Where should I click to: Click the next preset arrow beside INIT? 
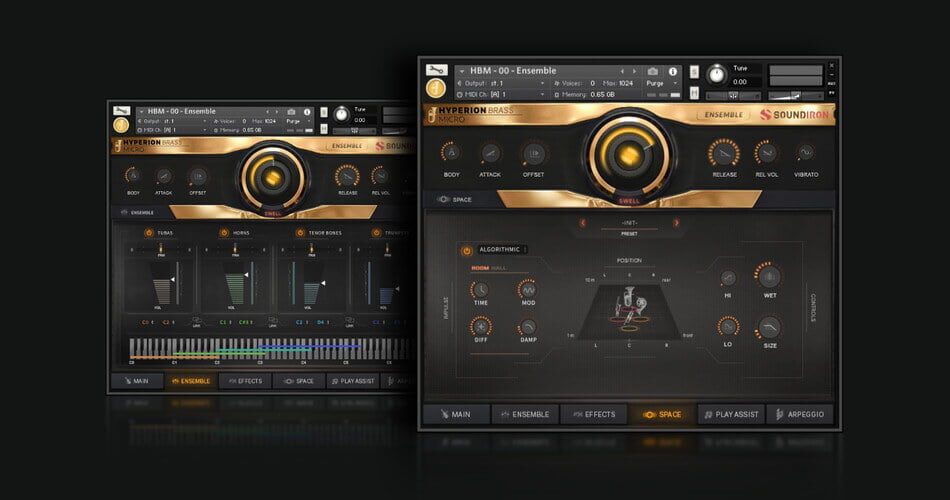point(676,223)
